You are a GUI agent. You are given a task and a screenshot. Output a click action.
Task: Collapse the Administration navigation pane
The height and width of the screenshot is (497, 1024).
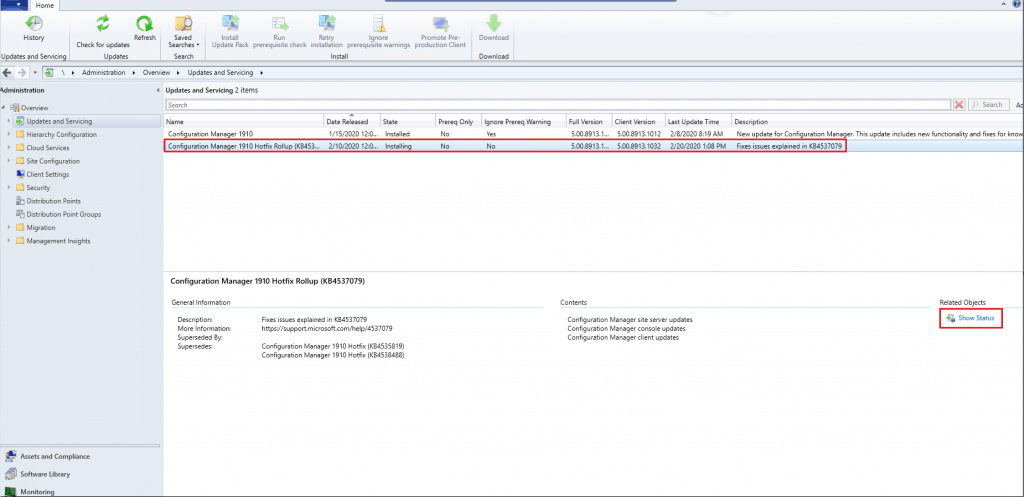158,90
